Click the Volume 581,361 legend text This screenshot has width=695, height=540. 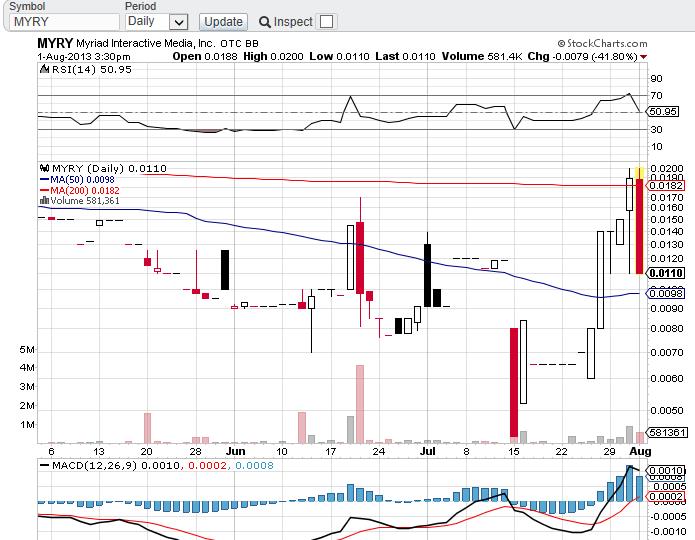click(x=85, y=201)
